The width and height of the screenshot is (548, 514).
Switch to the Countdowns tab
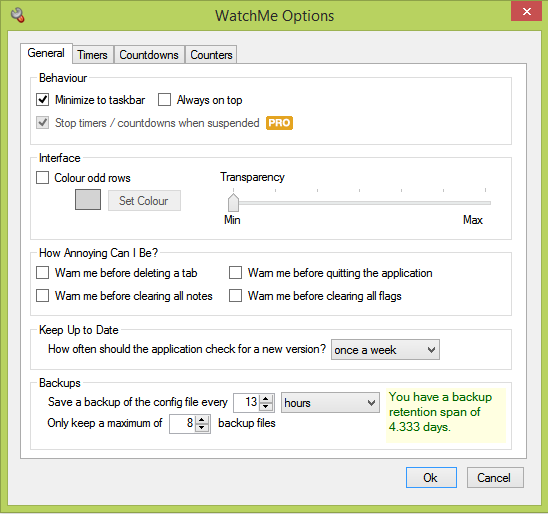click(149, 55)
